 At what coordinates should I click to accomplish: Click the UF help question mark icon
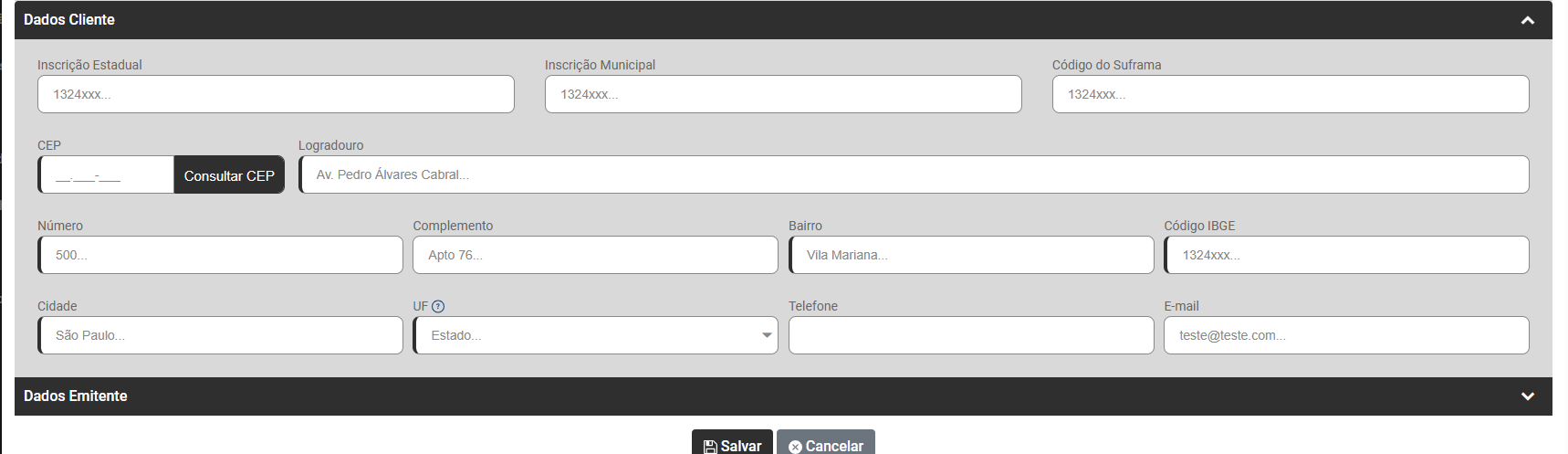438,307
